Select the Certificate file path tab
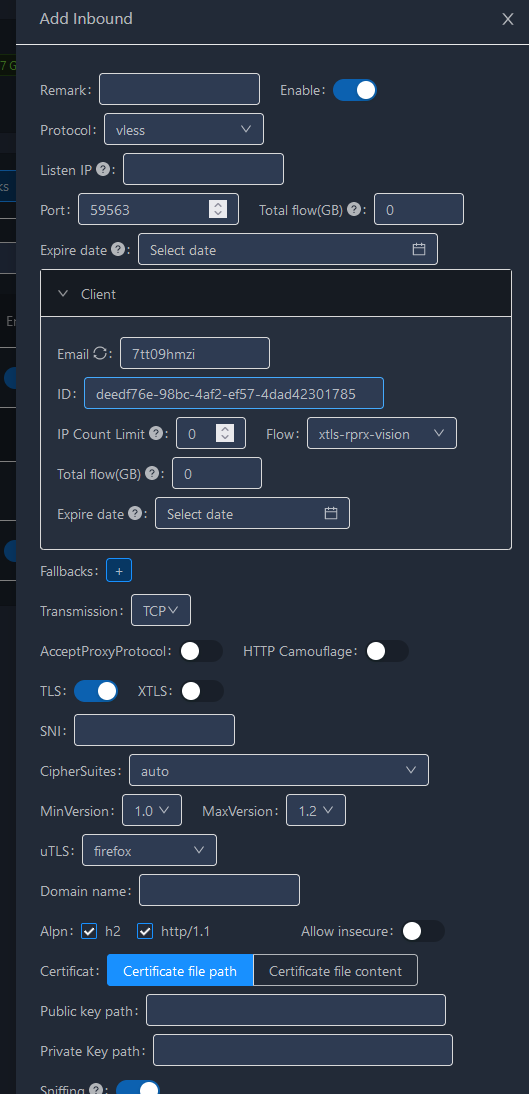Screen dimensions: 529x1094 pyautogui.click(x=180, y=971)
